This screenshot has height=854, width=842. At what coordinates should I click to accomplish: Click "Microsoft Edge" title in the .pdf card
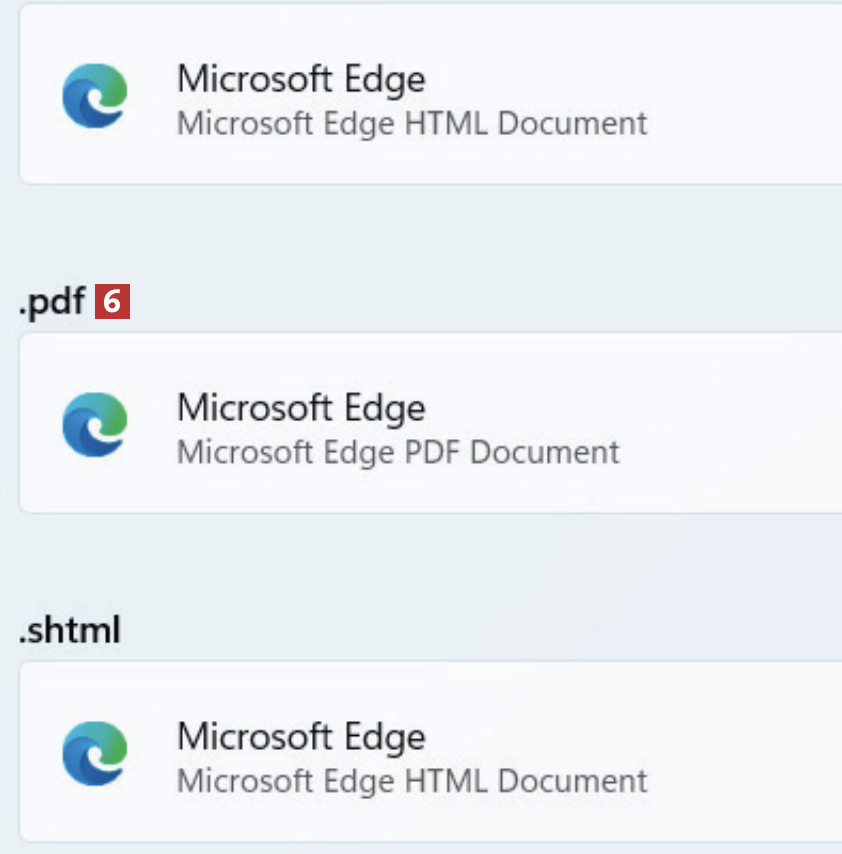[301, 408]
